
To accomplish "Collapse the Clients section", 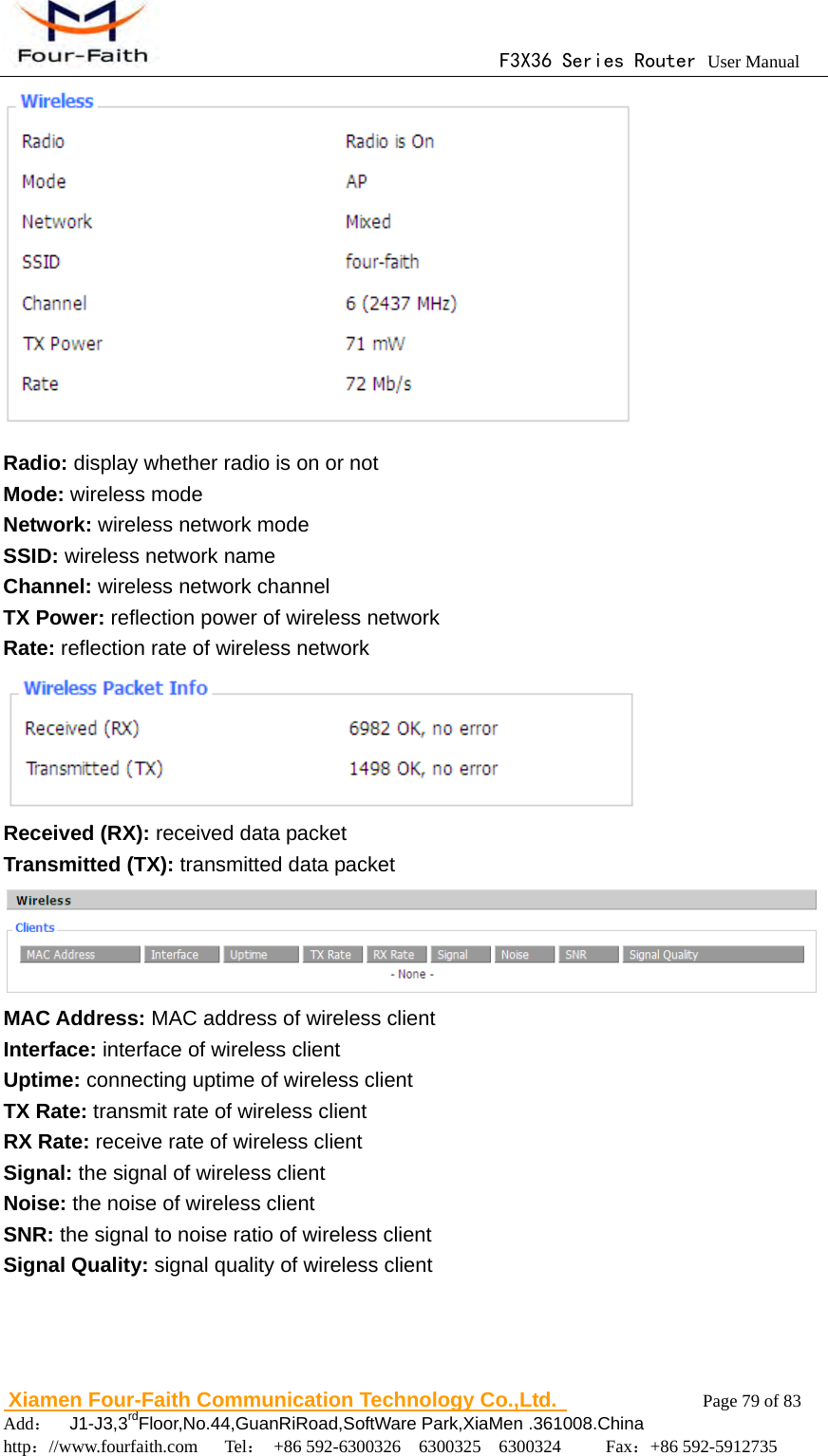I will tap(34, 926).
